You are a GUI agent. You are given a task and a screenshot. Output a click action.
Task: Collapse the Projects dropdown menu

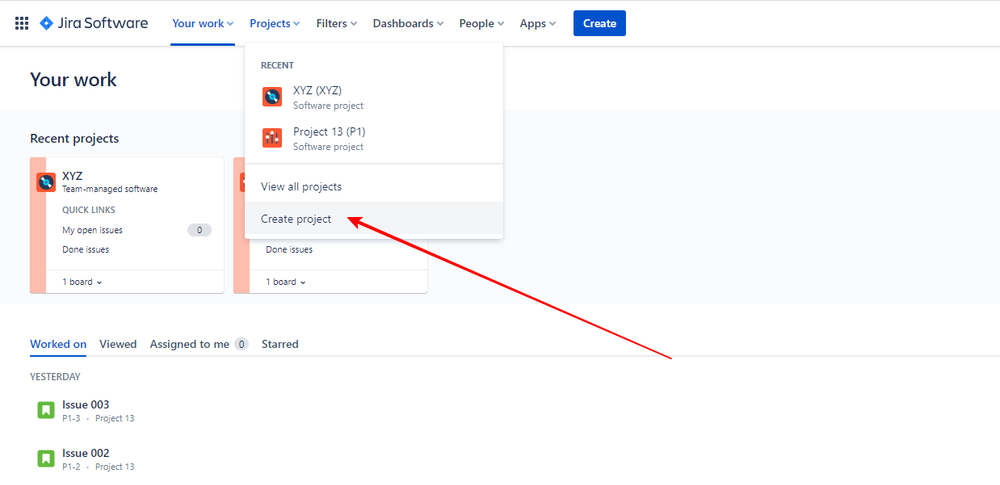(x=275, y=24)
